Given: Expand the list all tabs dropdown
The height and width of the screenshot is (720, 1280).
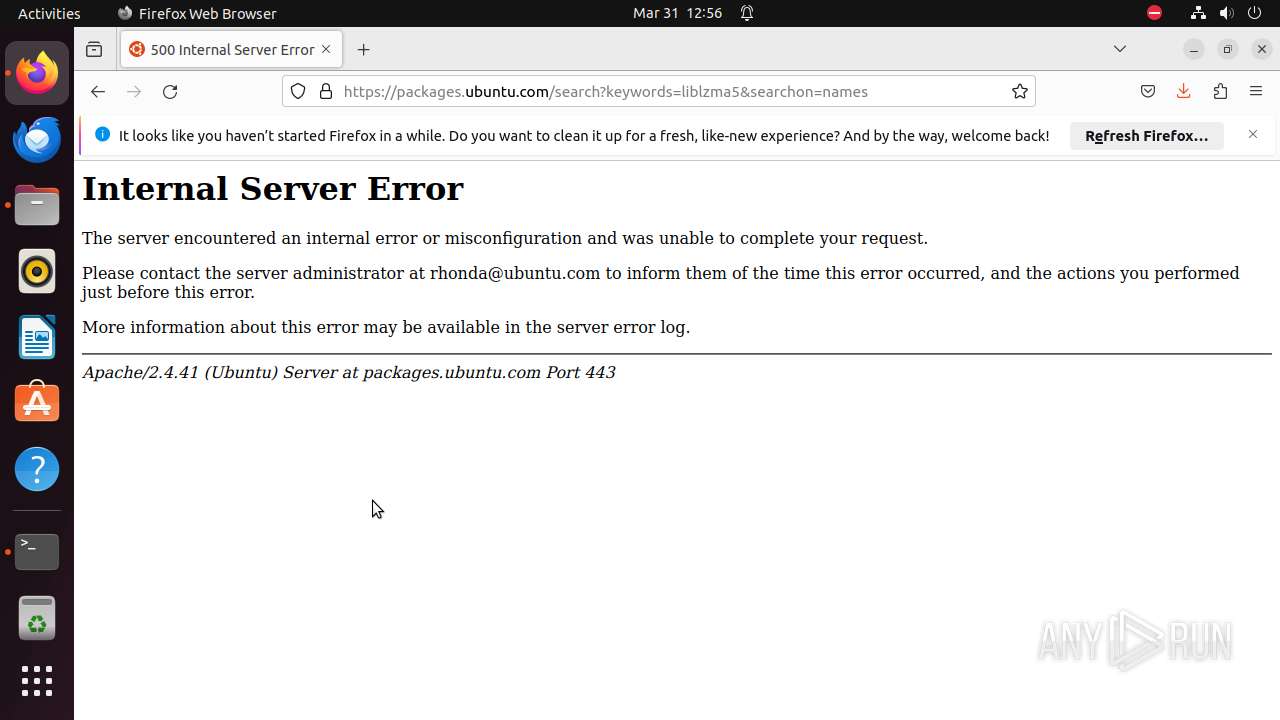Looking at the screenshot, I should click(1120, 49).
